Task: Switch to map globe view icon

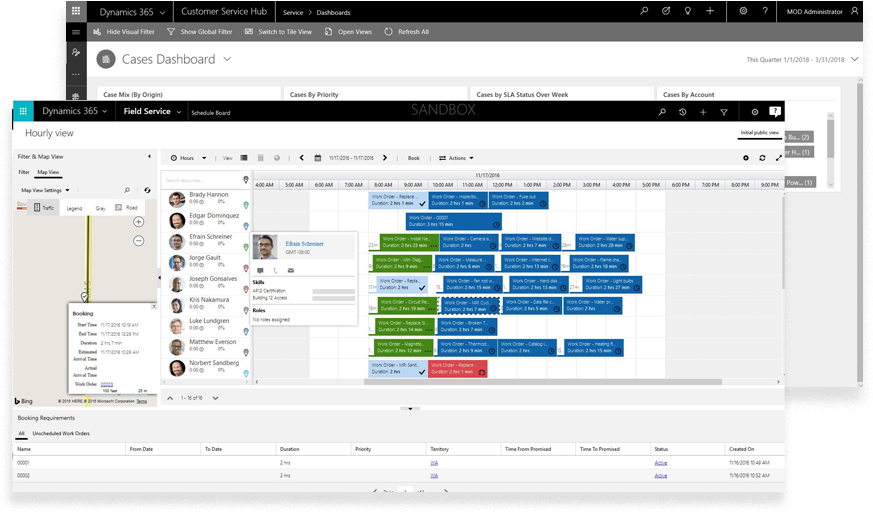Action: click(x=277, y=158)
